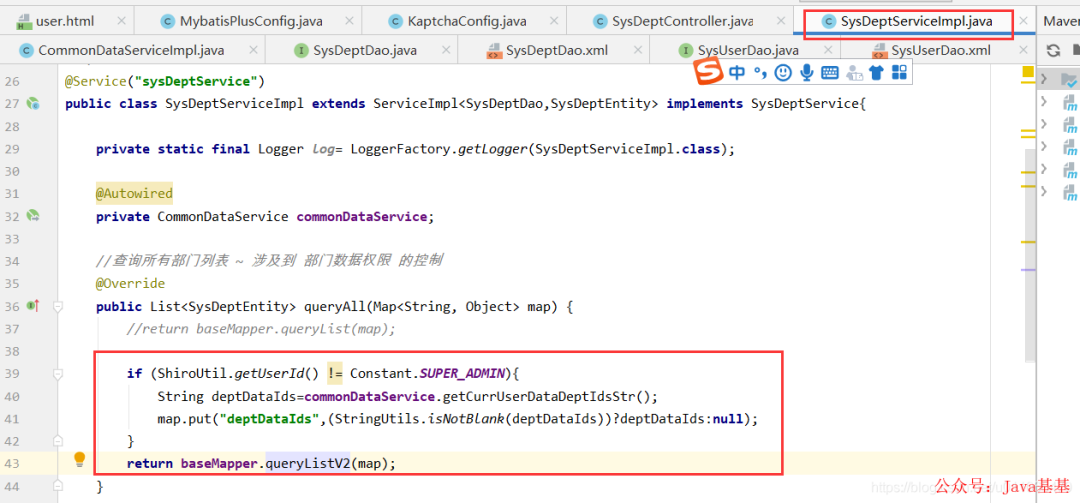Click the lightbulb intention icon on line 43
Image resolution: width=1080 pixels, height=503 pixels.
coord(79,459)
